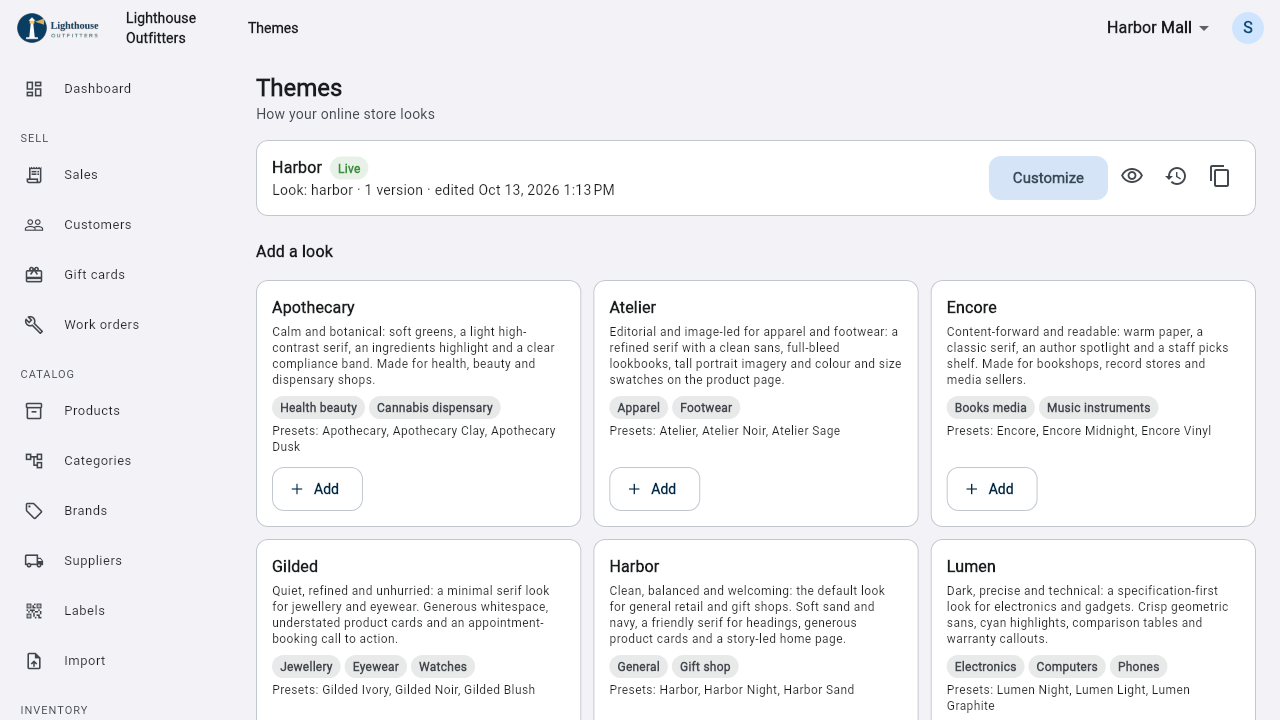Click the Sales receipt icon
The image size is (1280, 720).
[x=34, y=175]
